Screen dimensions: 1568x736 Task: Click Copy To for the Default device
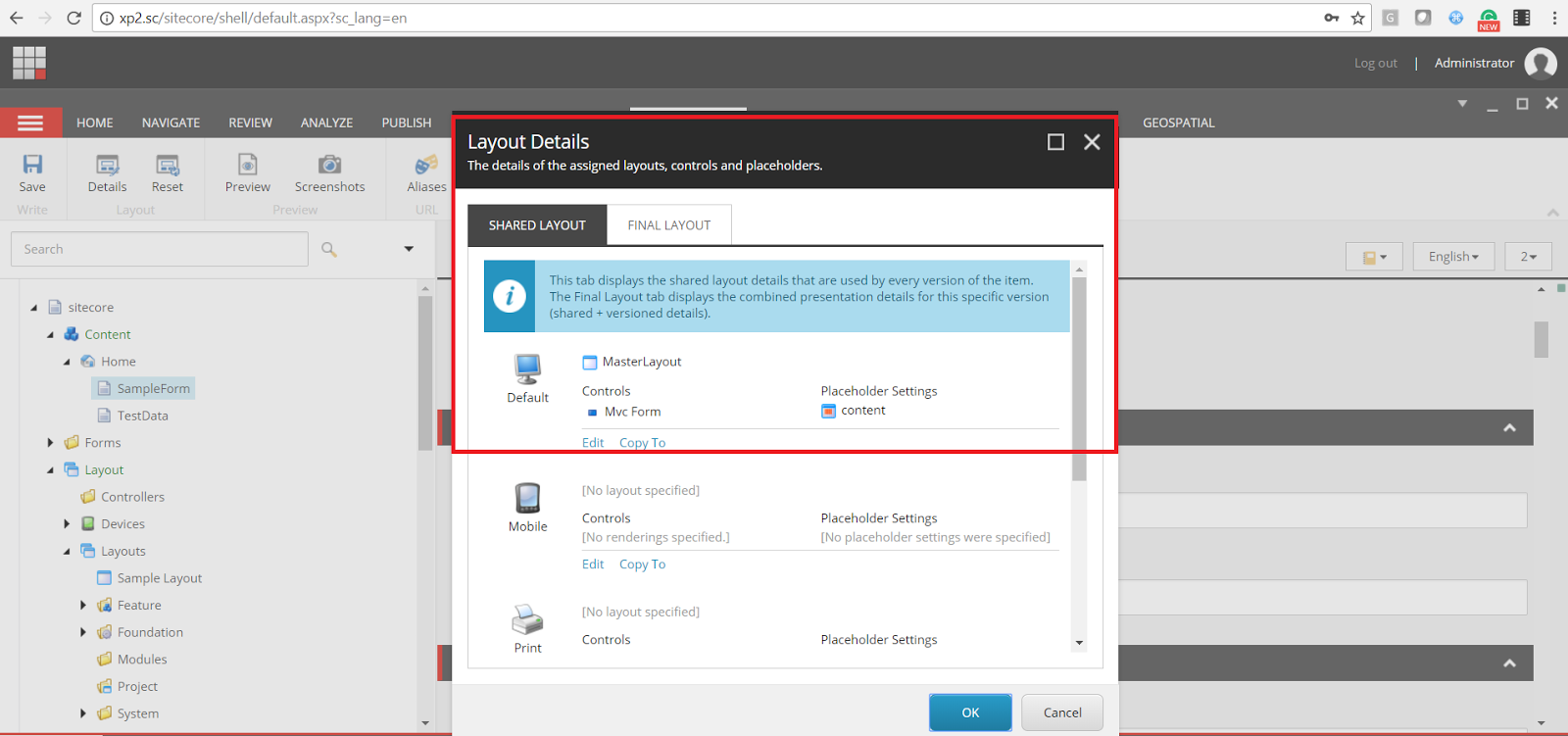click(642, 443)
